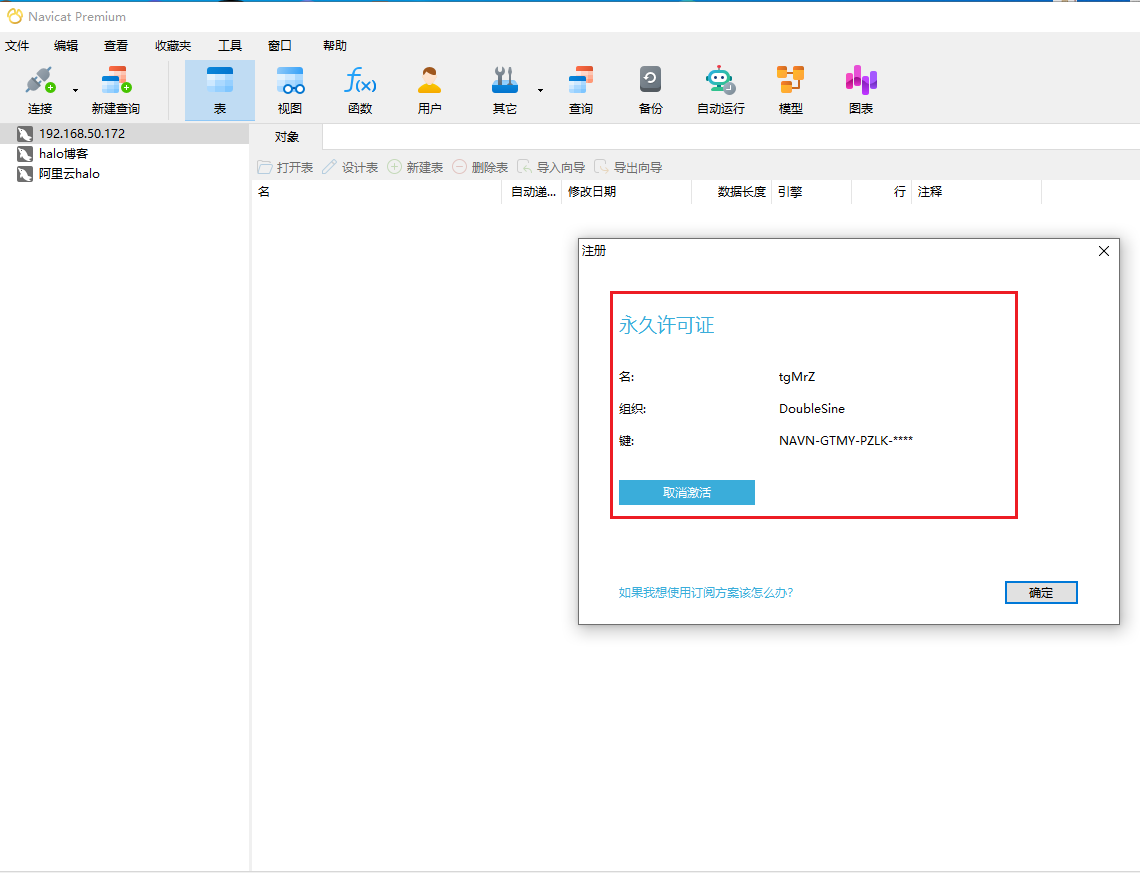Click Design Table (设计表) button
Viewport: 1140px width, 873px height.
pos(350,167)
